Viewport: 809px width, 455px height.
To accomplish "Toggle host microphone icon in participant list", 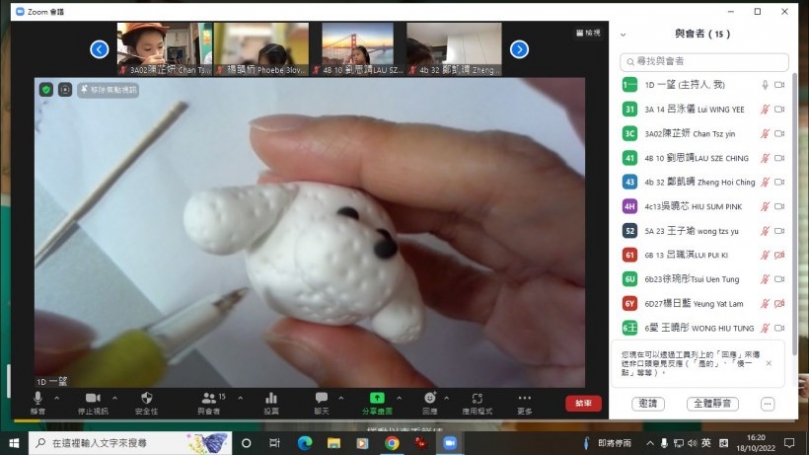I will click(x=765, y=85).
